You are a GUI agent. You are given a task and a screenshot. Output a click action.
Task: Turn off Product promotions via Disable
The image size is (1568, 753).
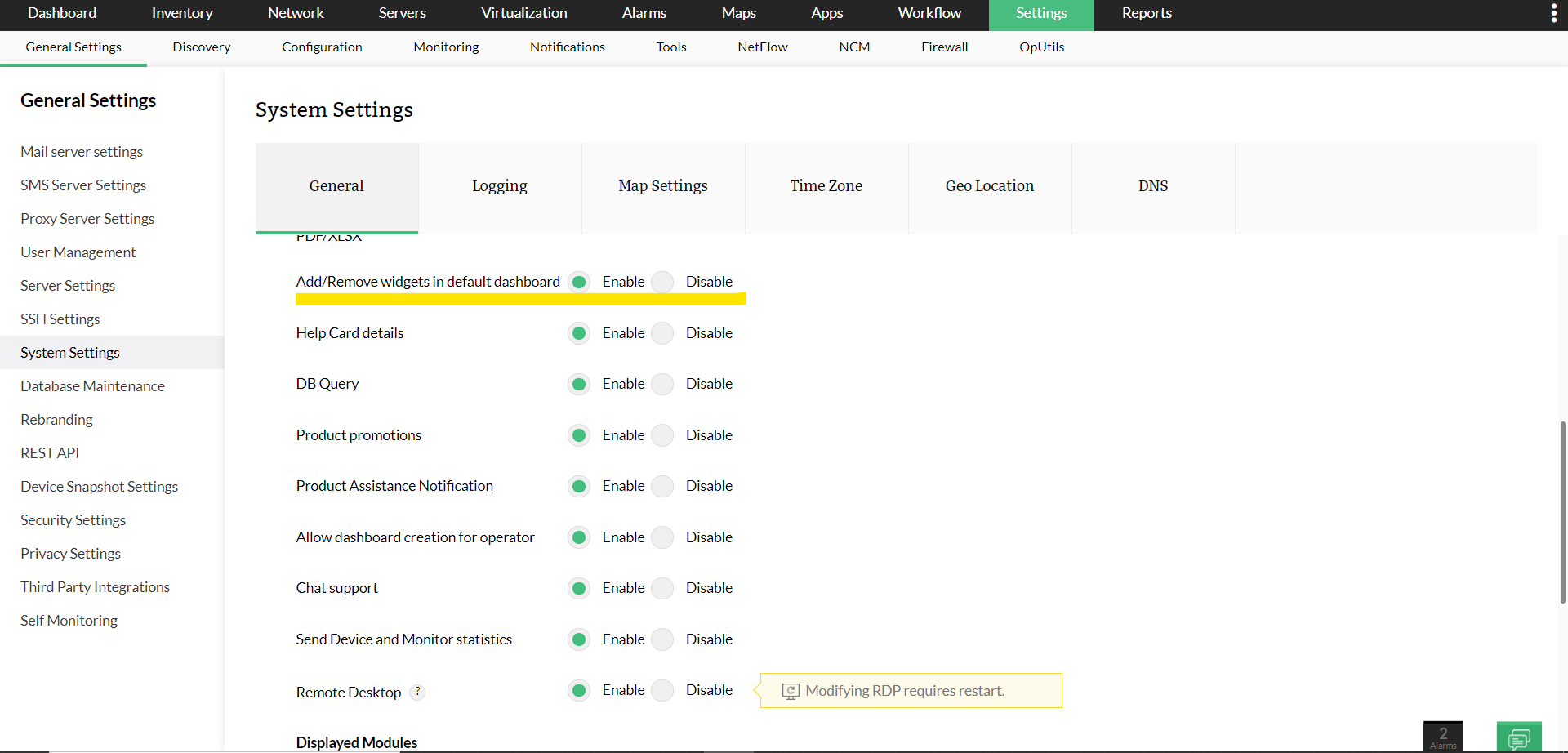pyautogui.click(x=663, y=435)
